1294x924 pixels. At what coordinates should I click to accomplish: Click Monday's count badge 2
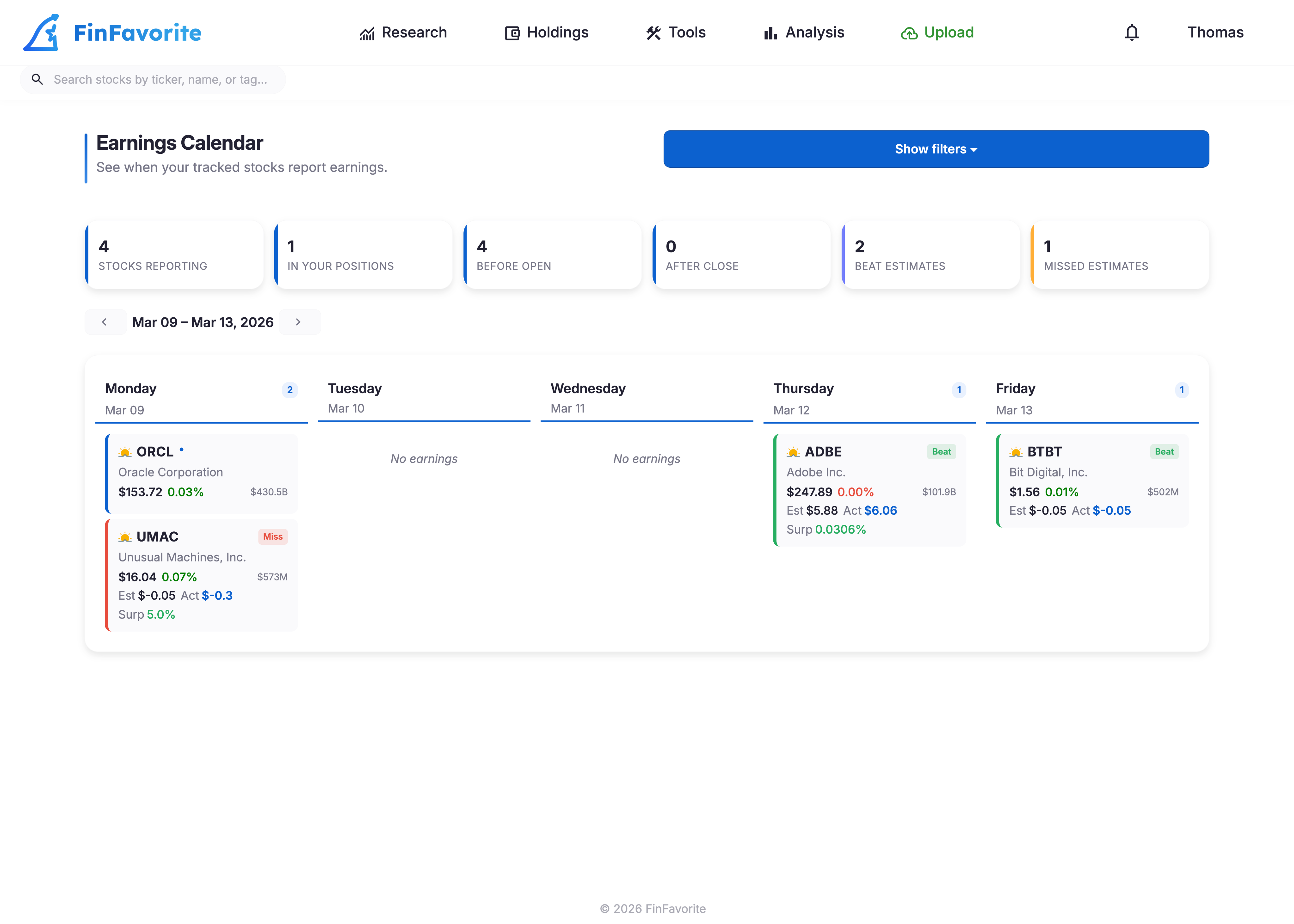[290, 390]
